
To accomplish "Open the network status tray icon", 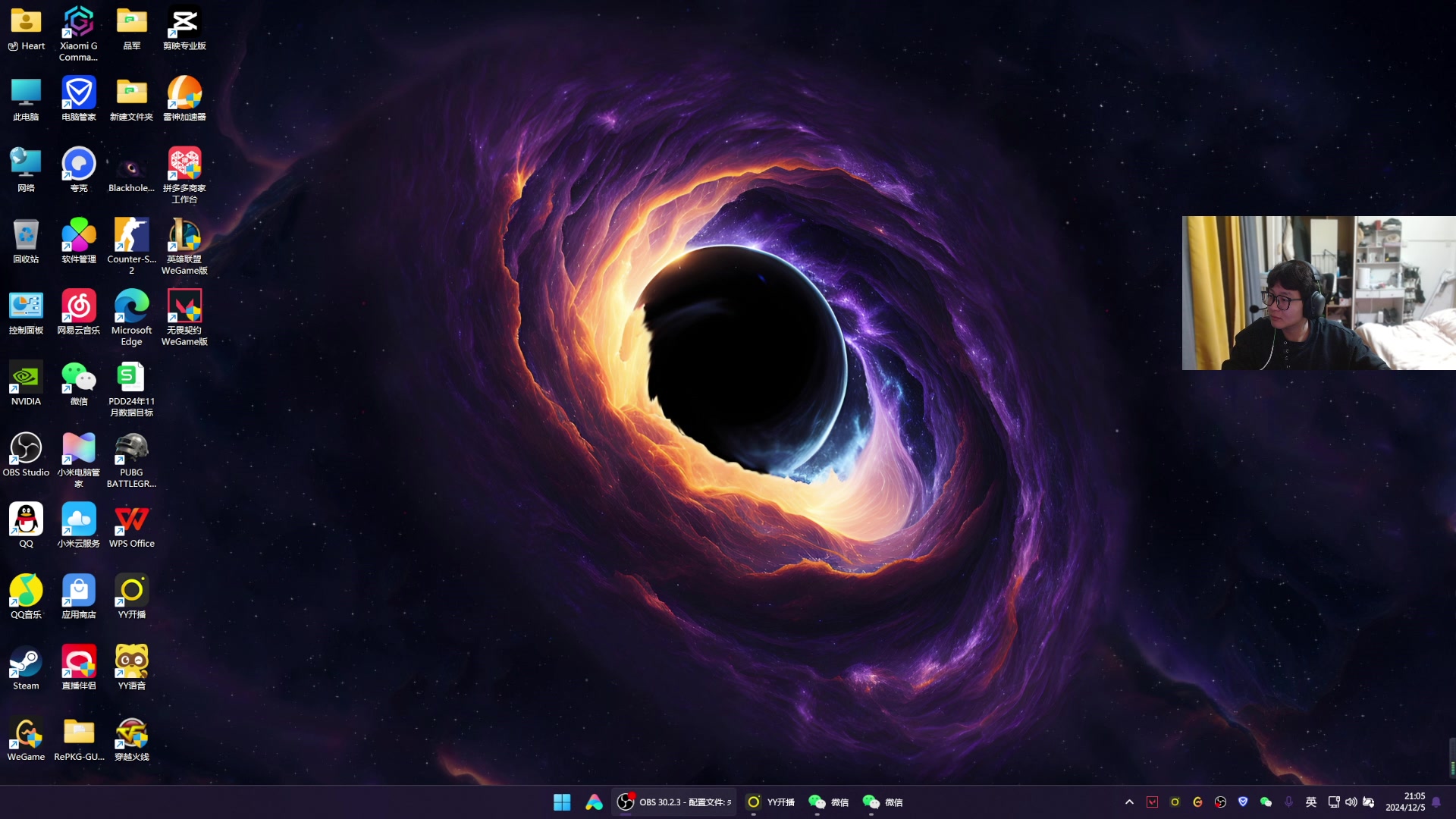I will (x=1334, y=802).
